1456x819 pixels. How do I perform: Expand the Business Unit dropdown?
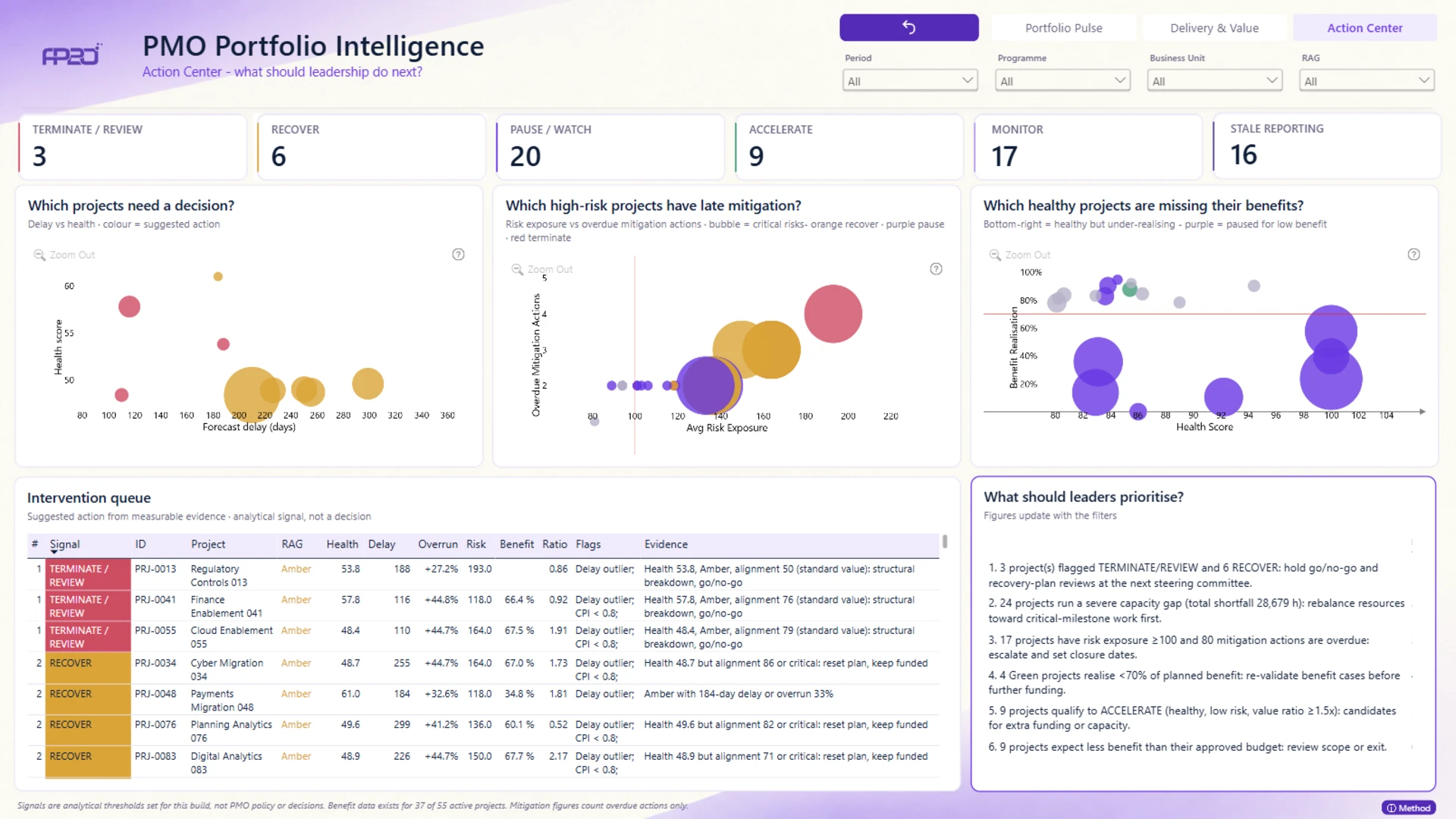click(x=1215, y=80)
